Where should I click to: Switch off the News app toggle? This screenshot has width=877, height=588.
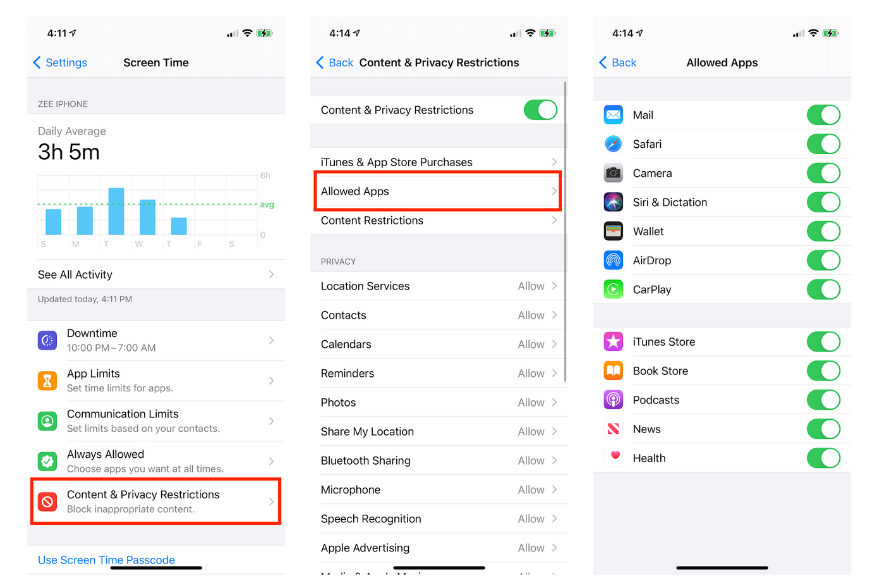823,429
